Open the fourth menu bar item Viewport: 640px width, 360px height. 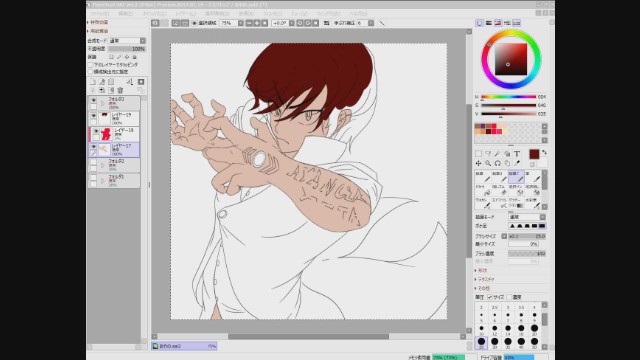(186, 13)
